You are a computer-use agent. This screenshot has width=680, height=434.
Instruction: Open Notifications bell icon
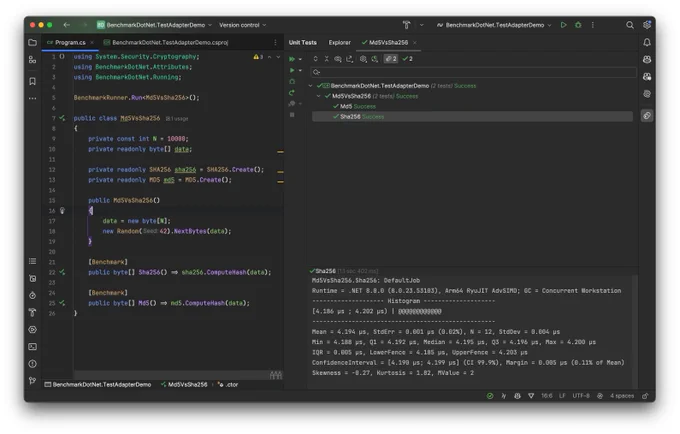[647, 42]
